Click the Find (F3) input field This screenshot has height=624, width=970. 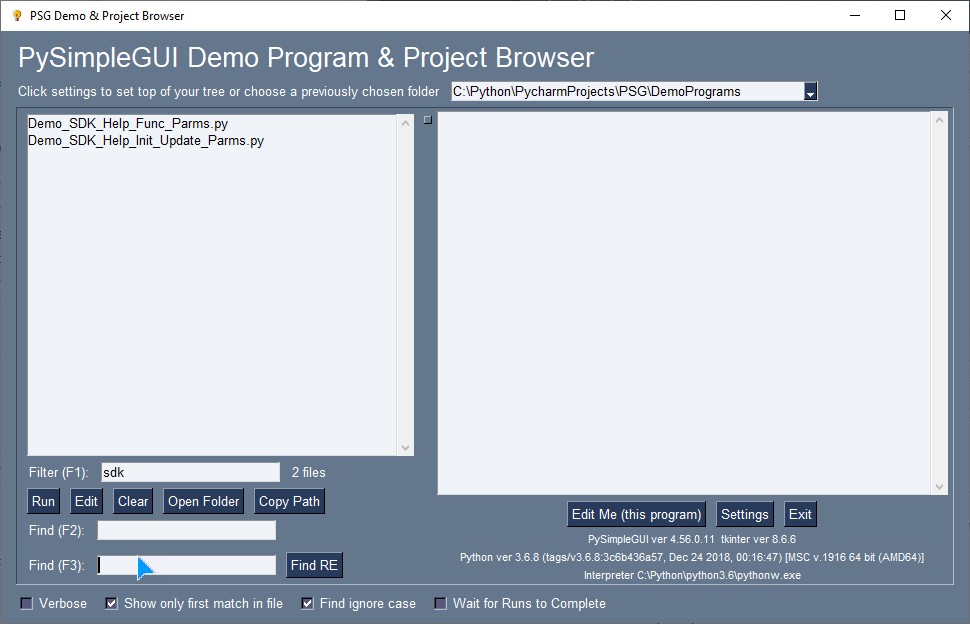186,565
